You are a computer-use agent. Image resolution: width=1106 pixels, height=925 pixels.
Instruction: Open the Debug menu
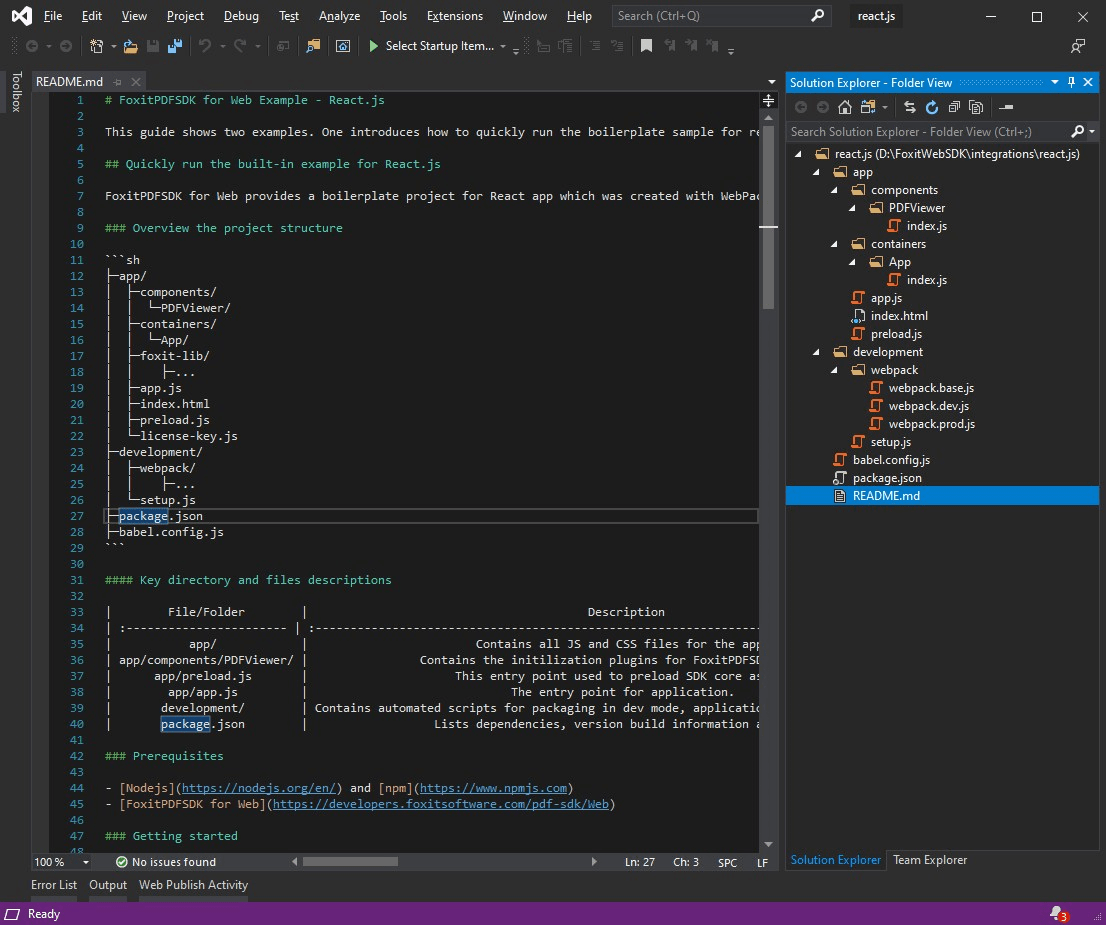[241, 16]
